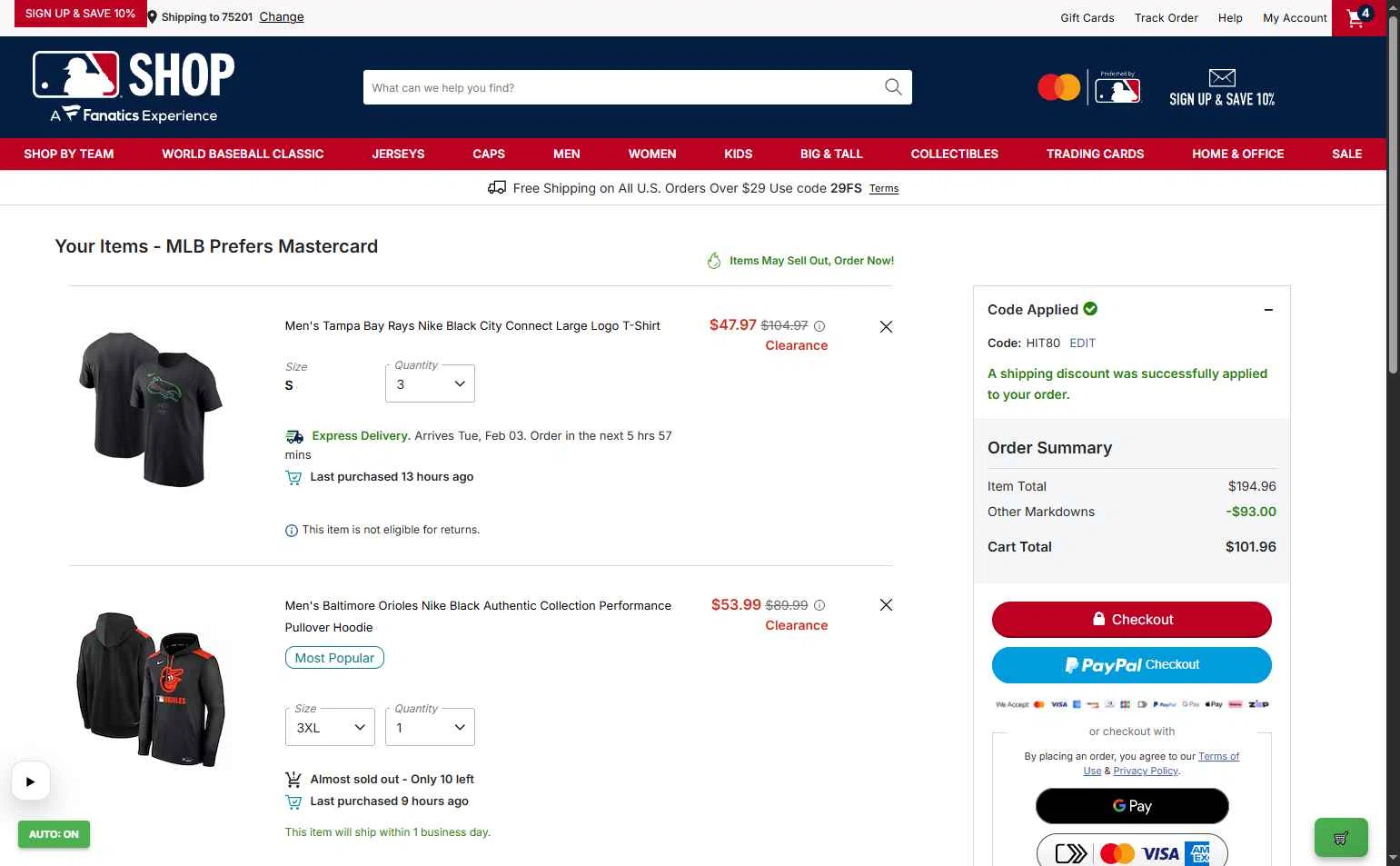This screenshot has width=1400, height=866.
Task: Click info icon next to $104.97 price
Action: click(x=819, y=326)
